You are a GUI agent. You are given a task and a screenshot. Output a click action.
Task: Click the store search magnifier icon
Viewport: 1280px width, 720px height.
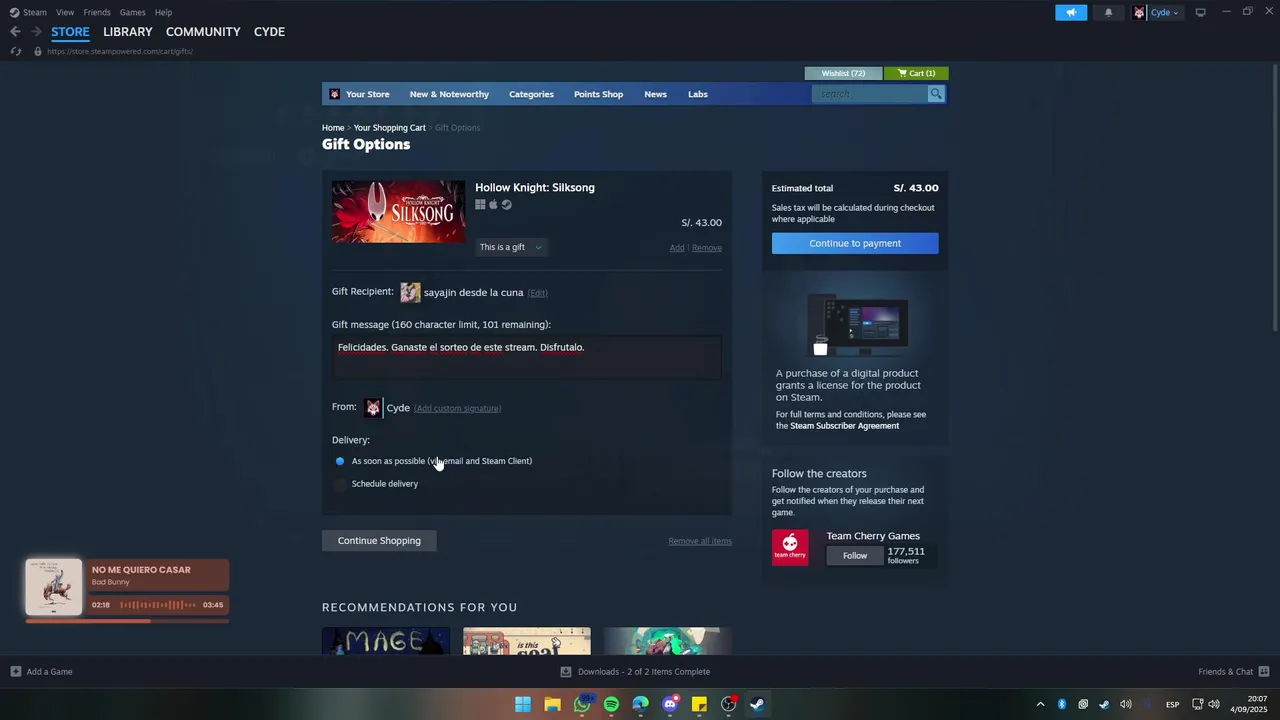[936, 94]
